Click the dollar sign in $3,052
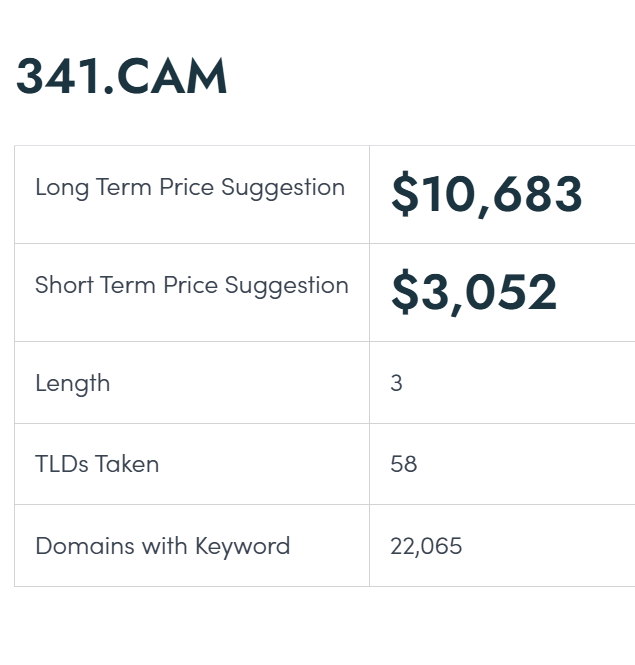 point(405,292)
